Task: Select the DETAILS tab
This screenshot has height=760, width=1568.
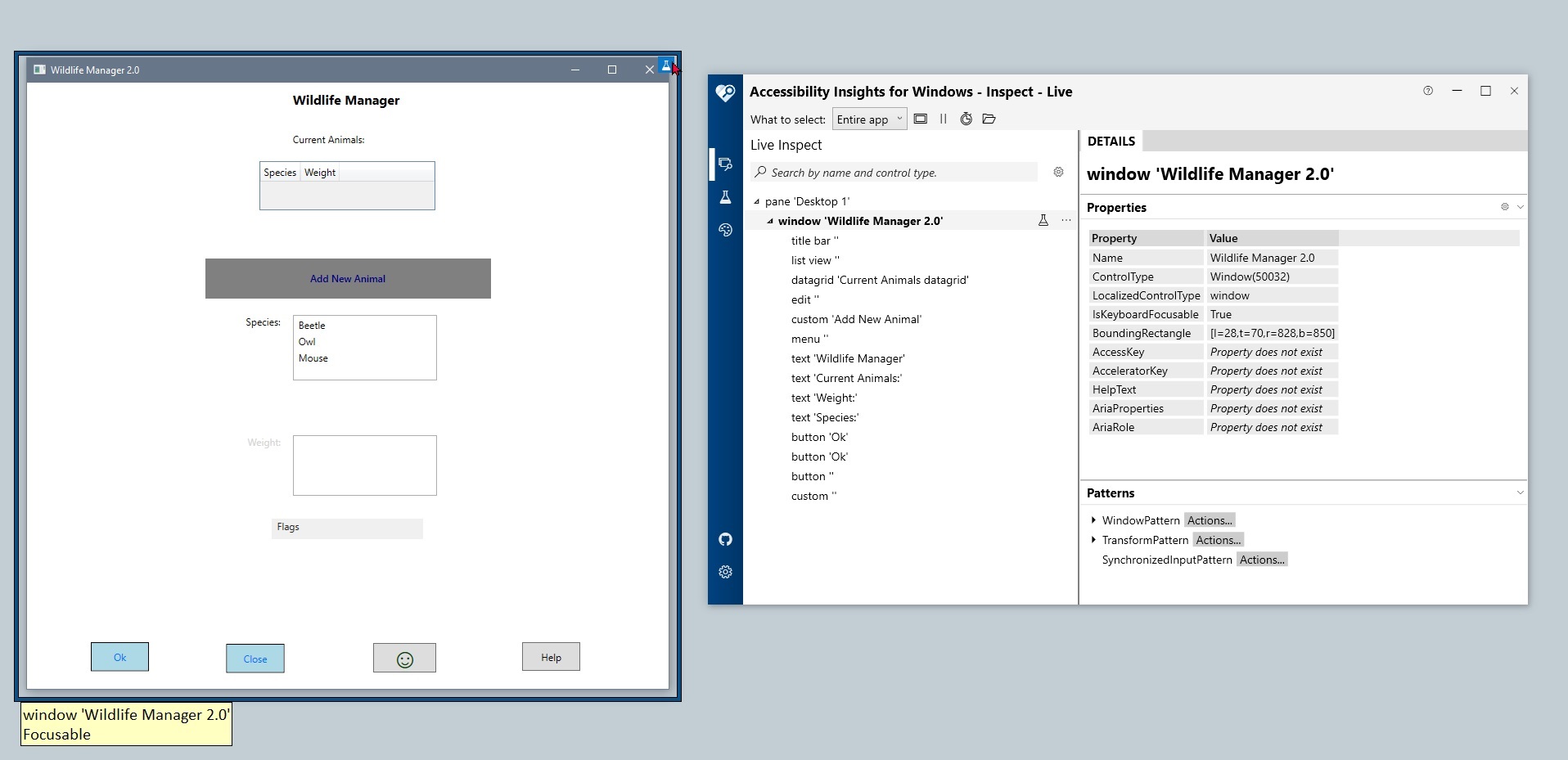Action: (1111, 141)
